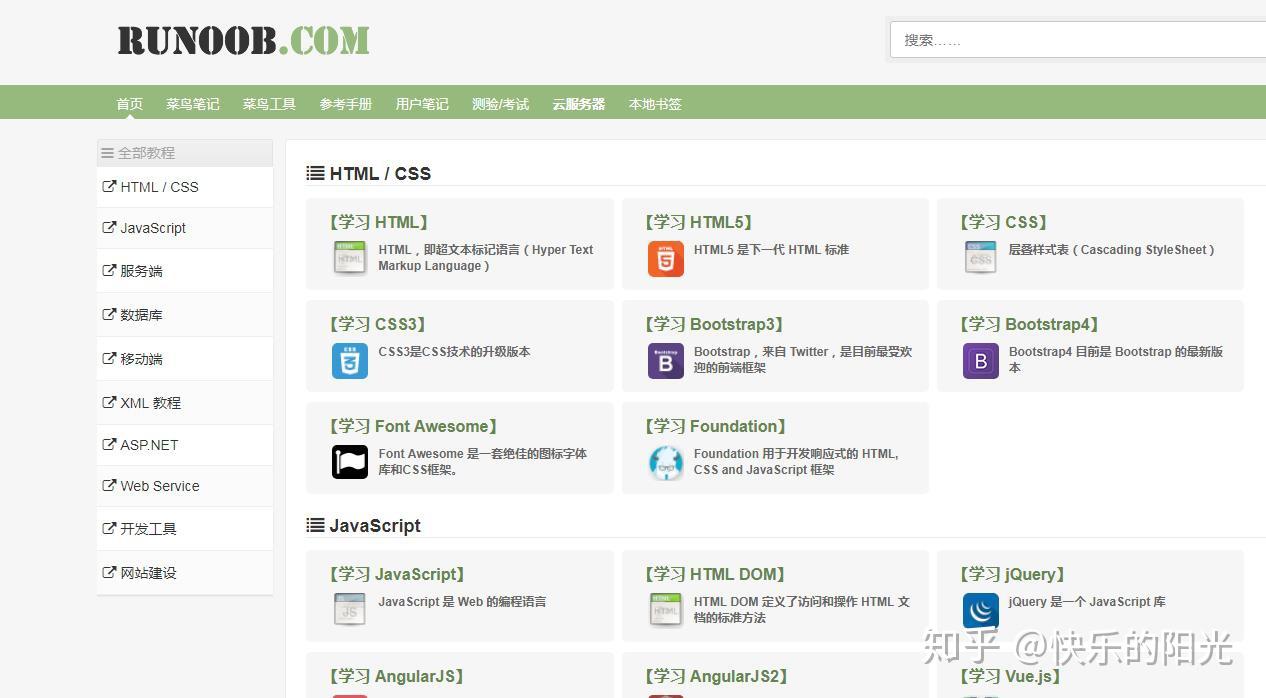The width and height of the screenshot is (1266, 698).
Task: Click the list icon before JavaScript heading
Action: [x=315, y=525]
